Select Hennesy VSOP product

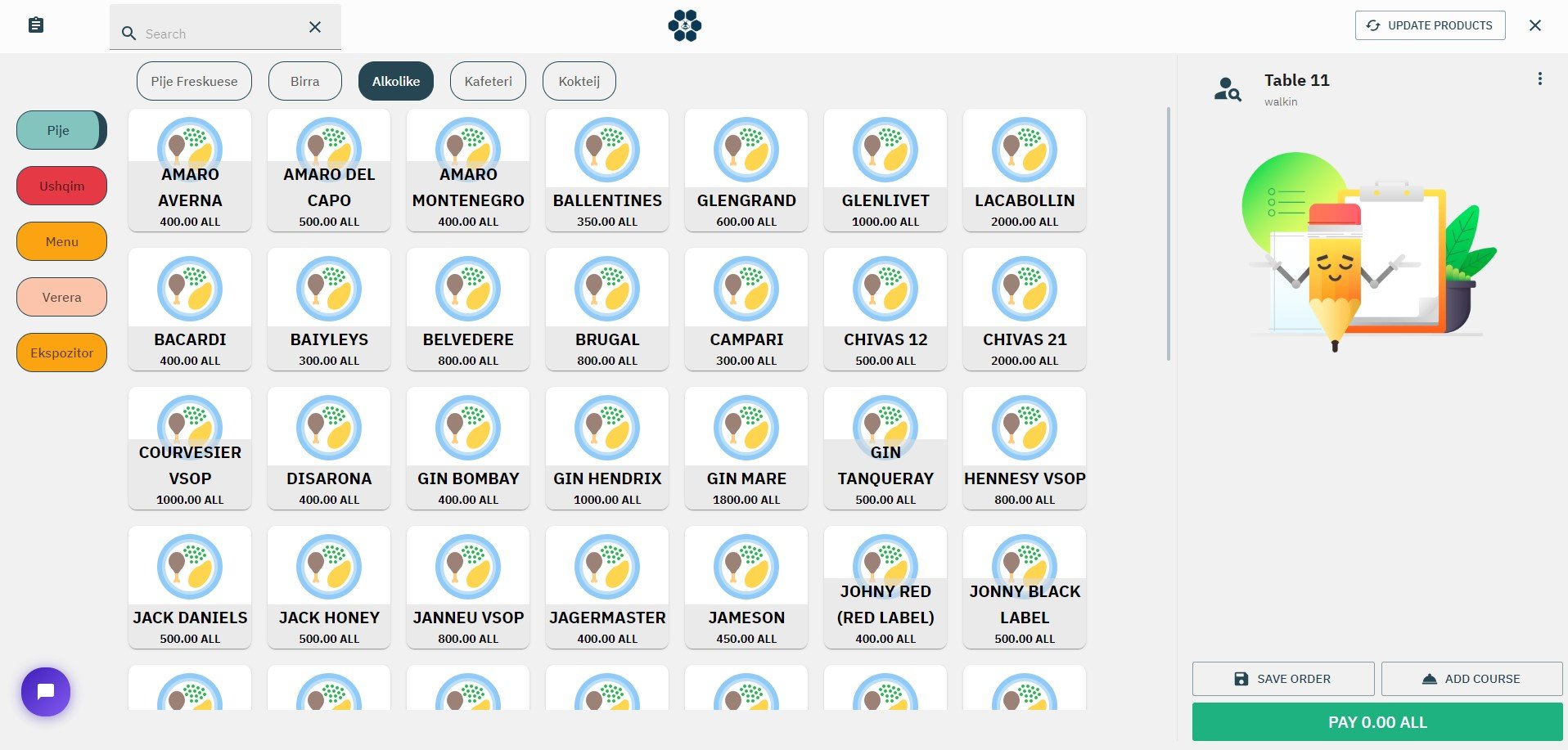(x=1025, y=448)
